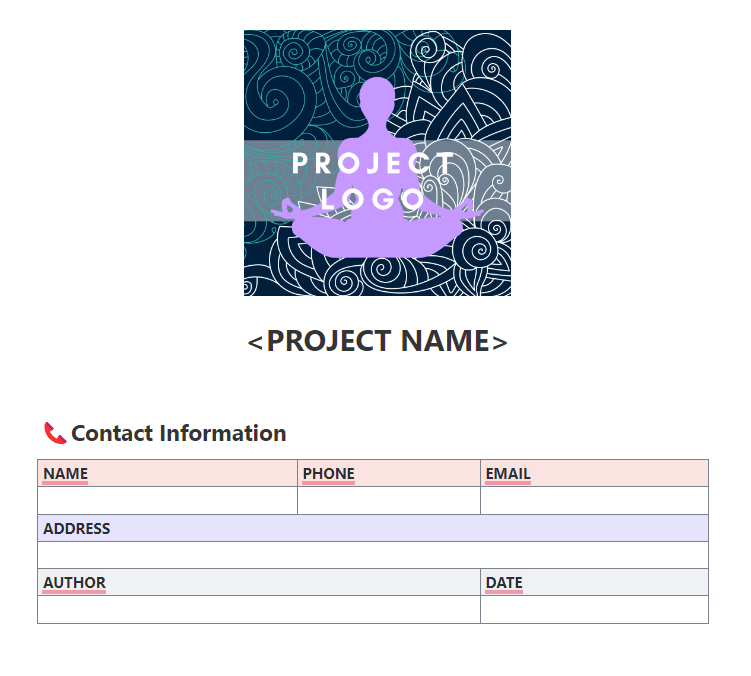This screenshot has height=676, width=751.
Task: Focus the blank cell under AUTHOR
Action: pyautogui.click(x=258, y=609)
